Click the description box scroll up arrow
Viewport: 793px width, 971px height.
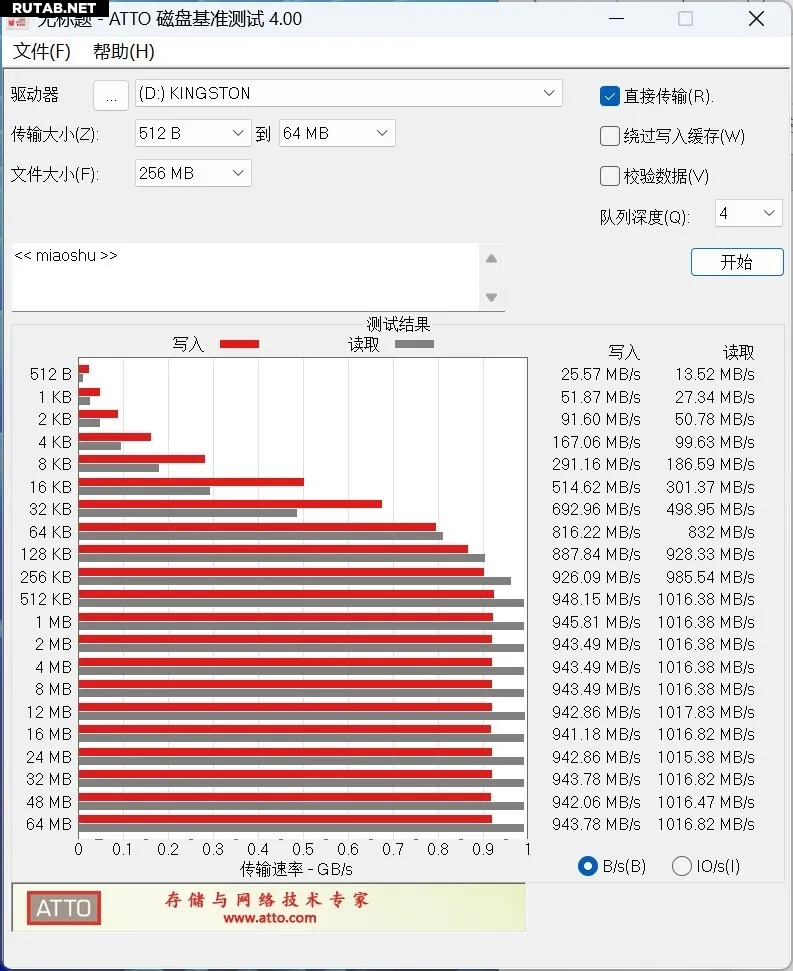(x=491, y=259)
